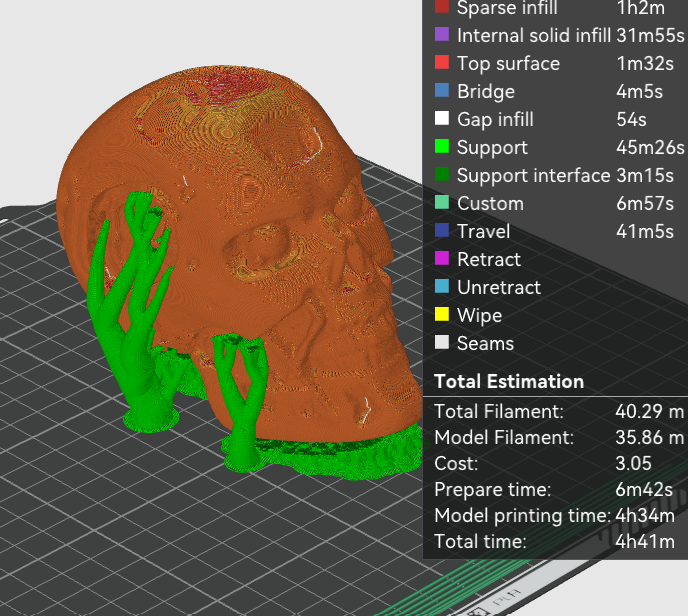Click the Cost value 3.05
Viewport: 688px width, 616px height.
coord(633,463)
